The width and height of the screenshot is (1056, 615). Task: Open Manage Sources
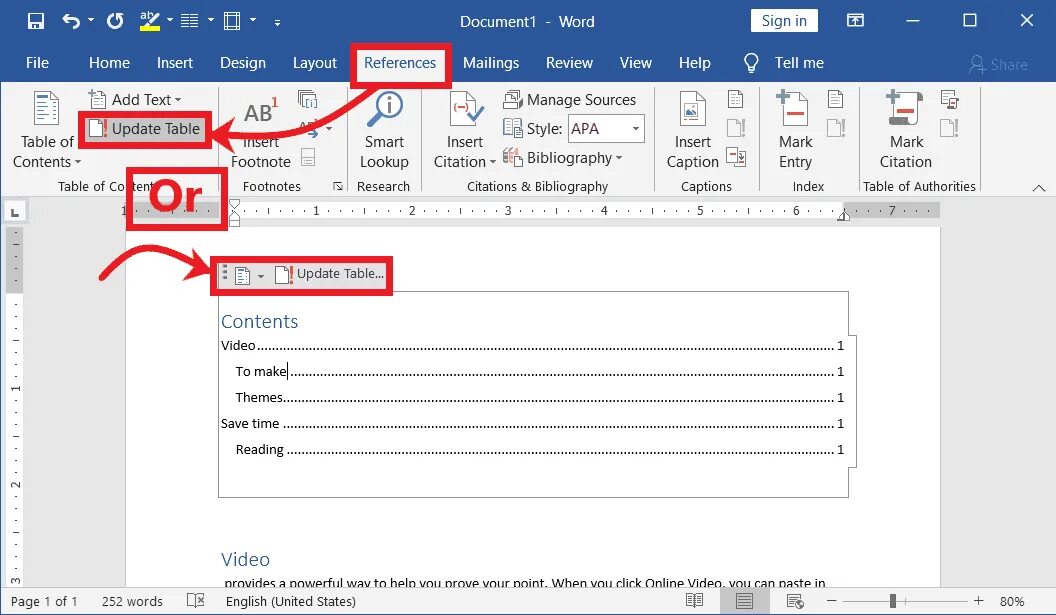(569, 100)
